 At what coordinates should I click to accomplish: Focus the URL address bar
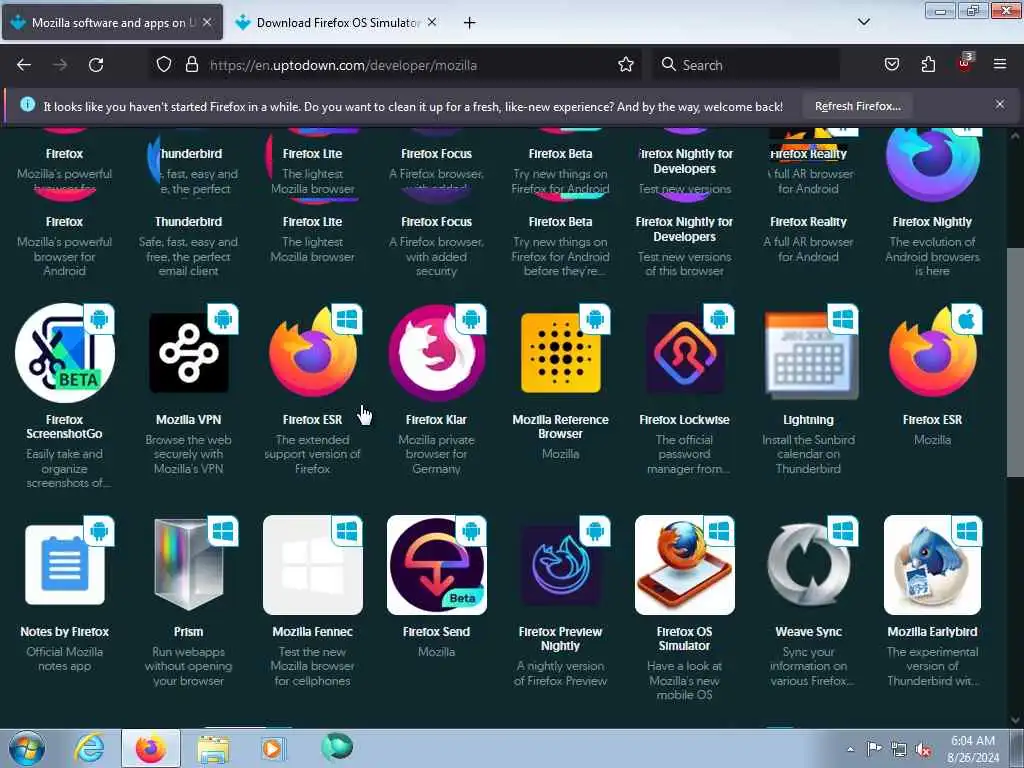point(396,65)
